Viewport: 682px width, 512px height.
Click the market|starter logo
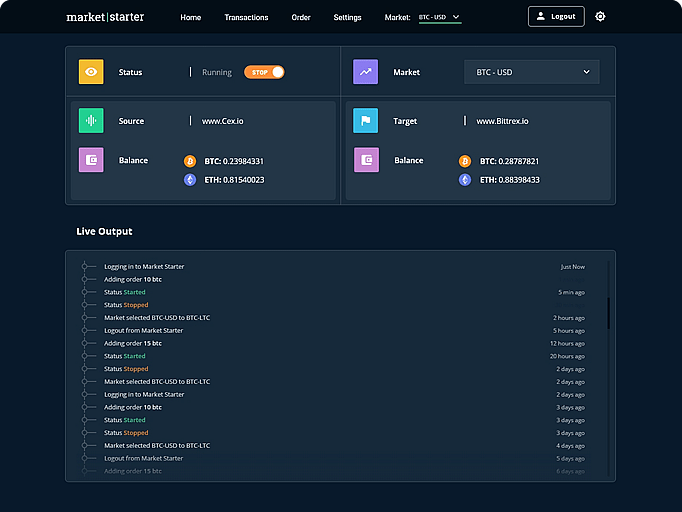click(x=103, y=17)
